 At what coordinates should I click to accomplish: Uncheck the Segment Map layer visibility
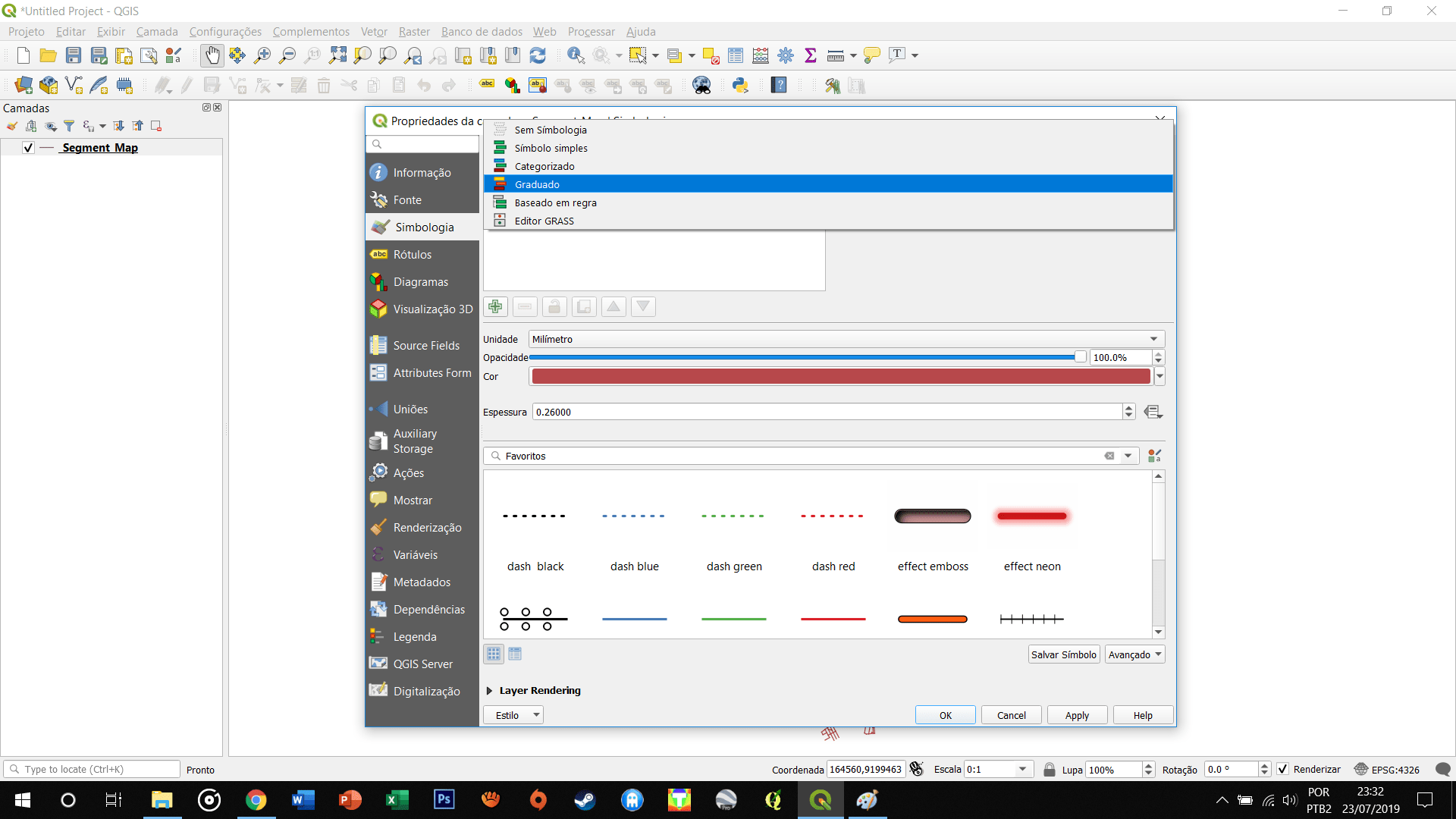pos(27,148)
